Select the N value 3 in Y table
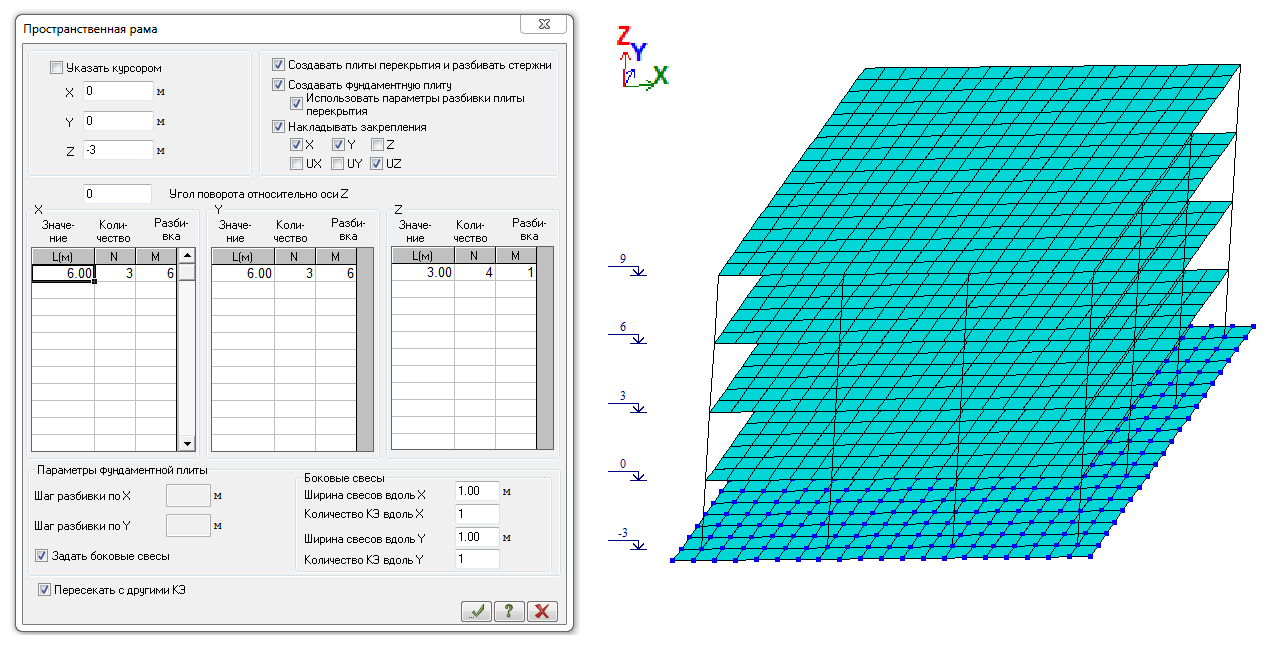This screenshot has width=1269, height=645. 295,273
